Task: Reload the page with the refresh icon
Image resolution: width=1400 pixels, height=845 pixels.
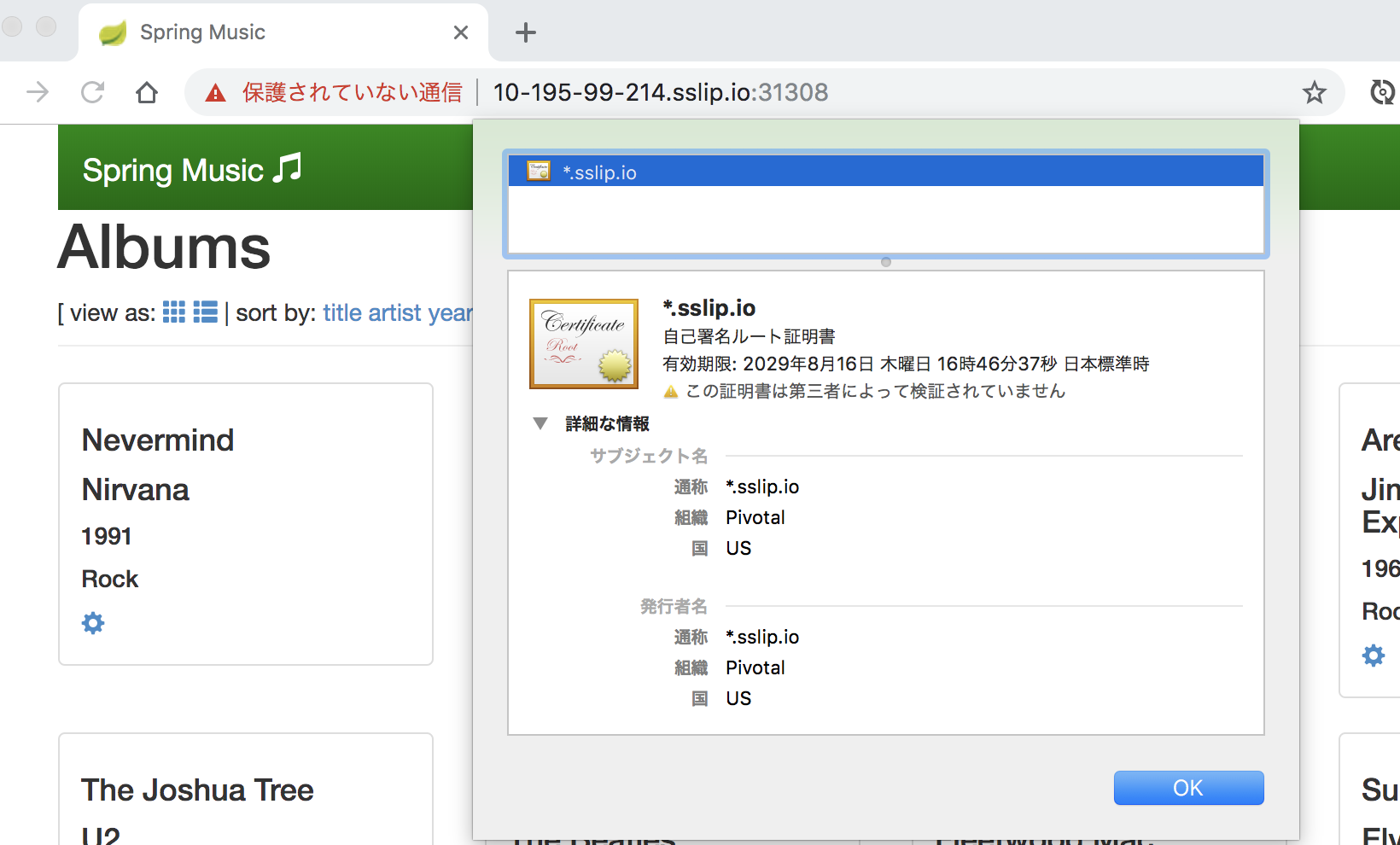Action: coord(92,92)
